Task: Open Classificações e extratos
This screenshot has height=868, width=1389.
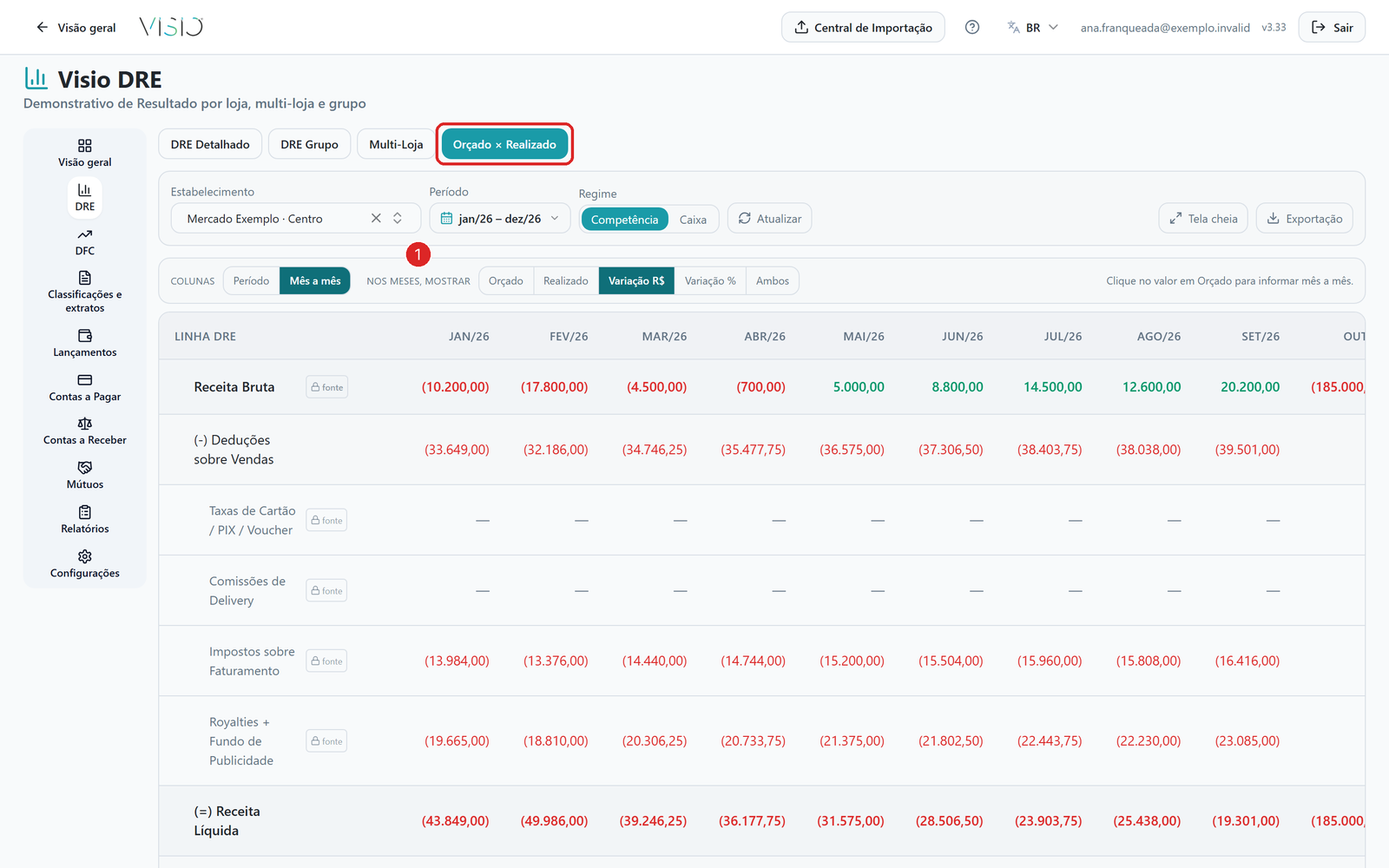Action: coord(84,292)
